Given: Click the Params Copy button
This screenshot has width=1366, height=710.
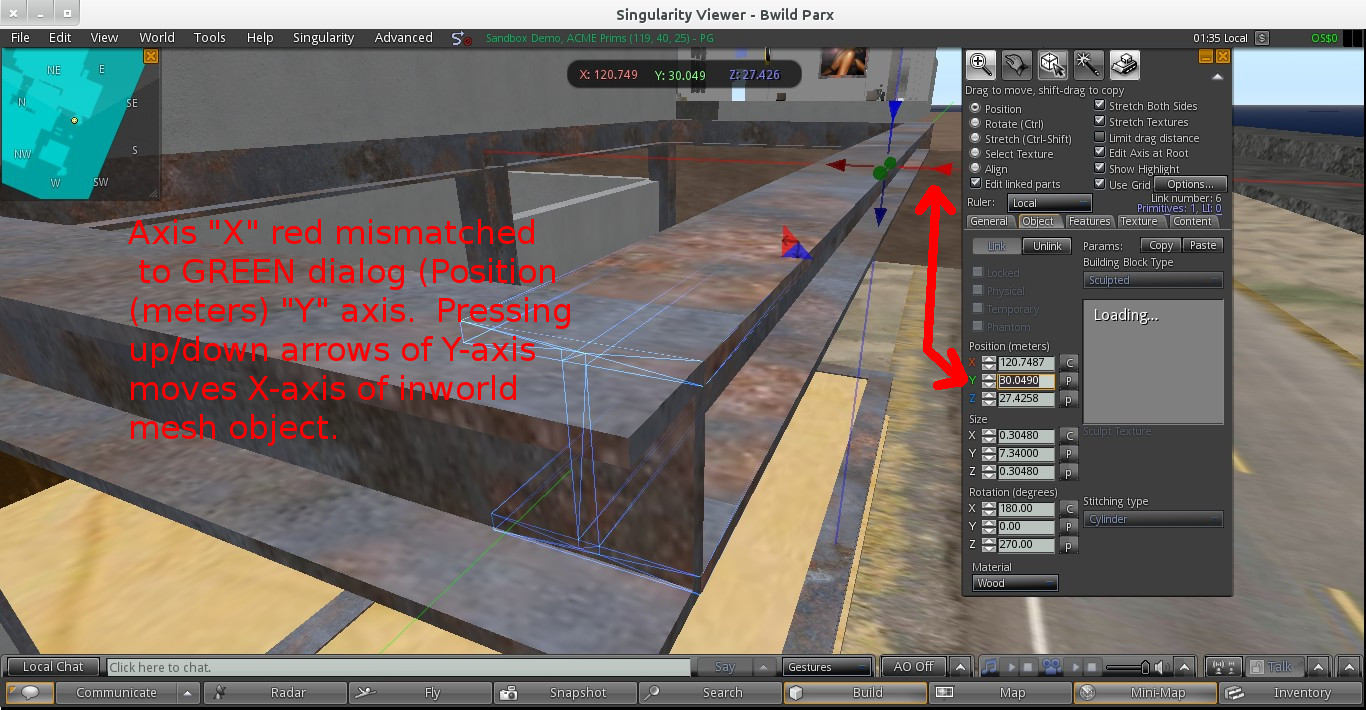Looking at the screenshot, I should [x=1161, y=245].
